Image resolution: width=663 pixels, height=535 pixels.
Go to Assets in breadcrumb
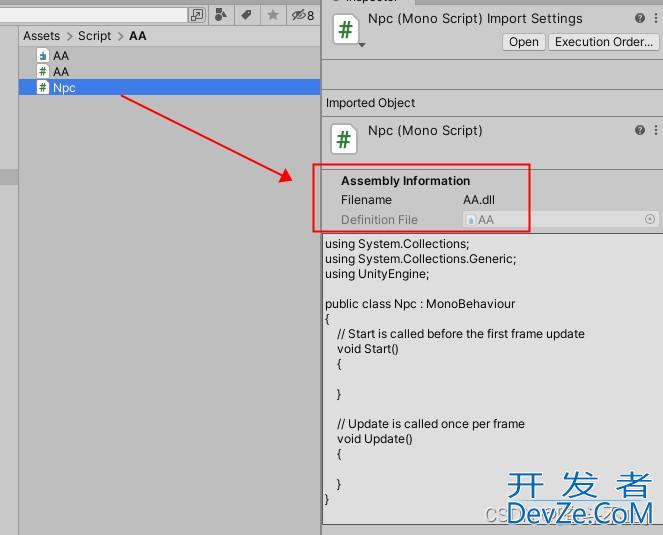coord(41,36)
